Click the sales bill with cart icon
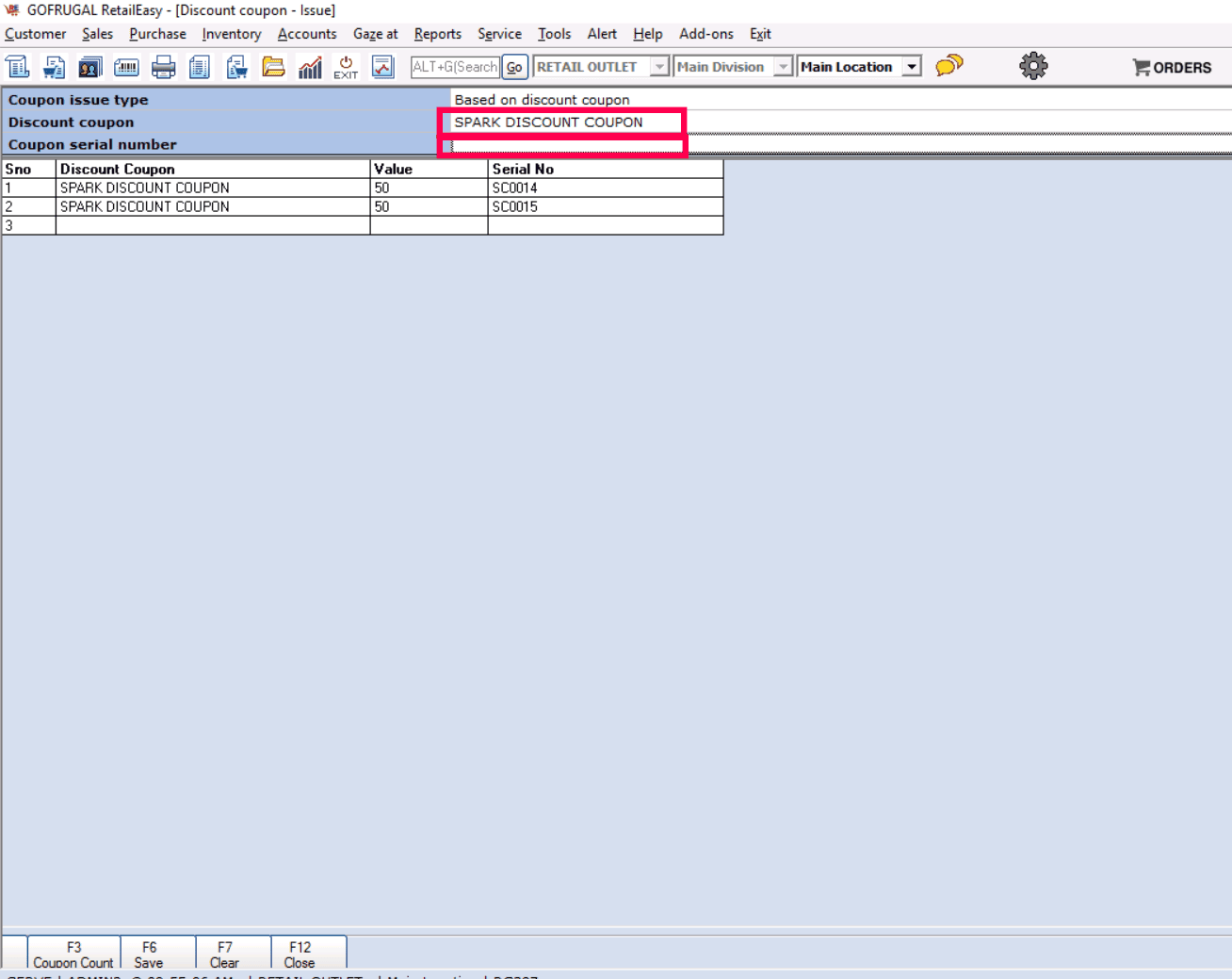The height and width of the screenshot is (979, 1232). pyautogui.click(x=54, y=67)
